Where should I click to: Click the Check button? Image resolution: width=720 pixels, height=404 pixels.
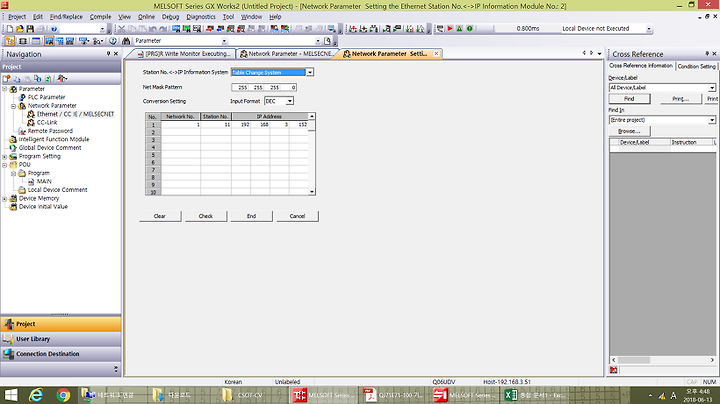[206, 216]
